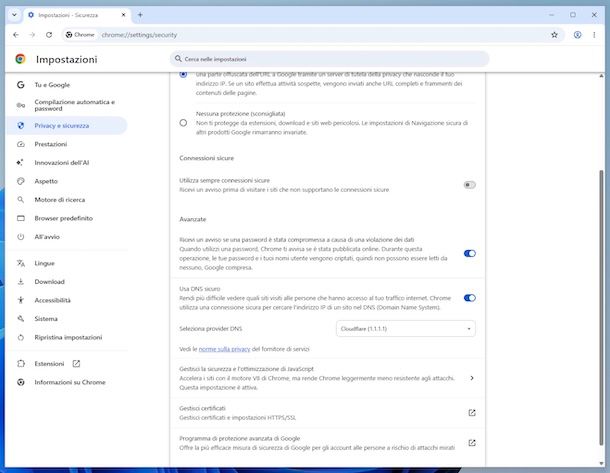Go to Motore di ricerca settings
Screen dimensions: 610x473
(x=60, y=200)
